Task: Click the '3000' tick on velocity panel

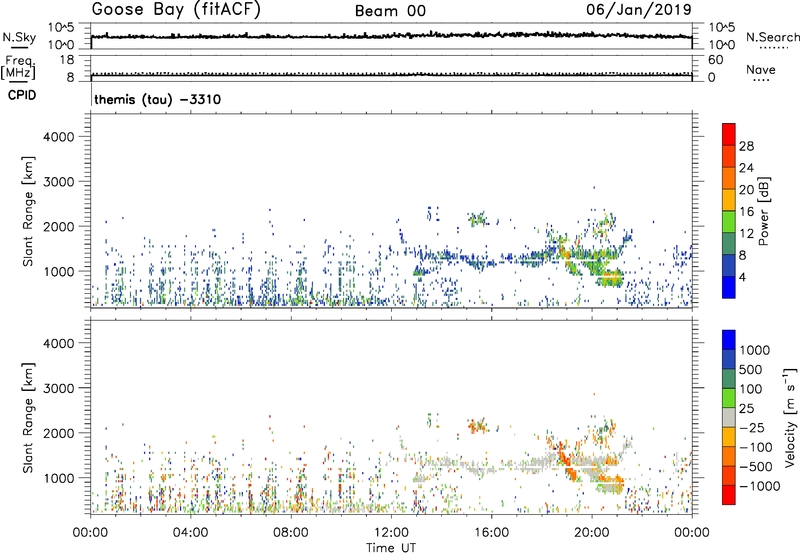Action: coord(59,388)
